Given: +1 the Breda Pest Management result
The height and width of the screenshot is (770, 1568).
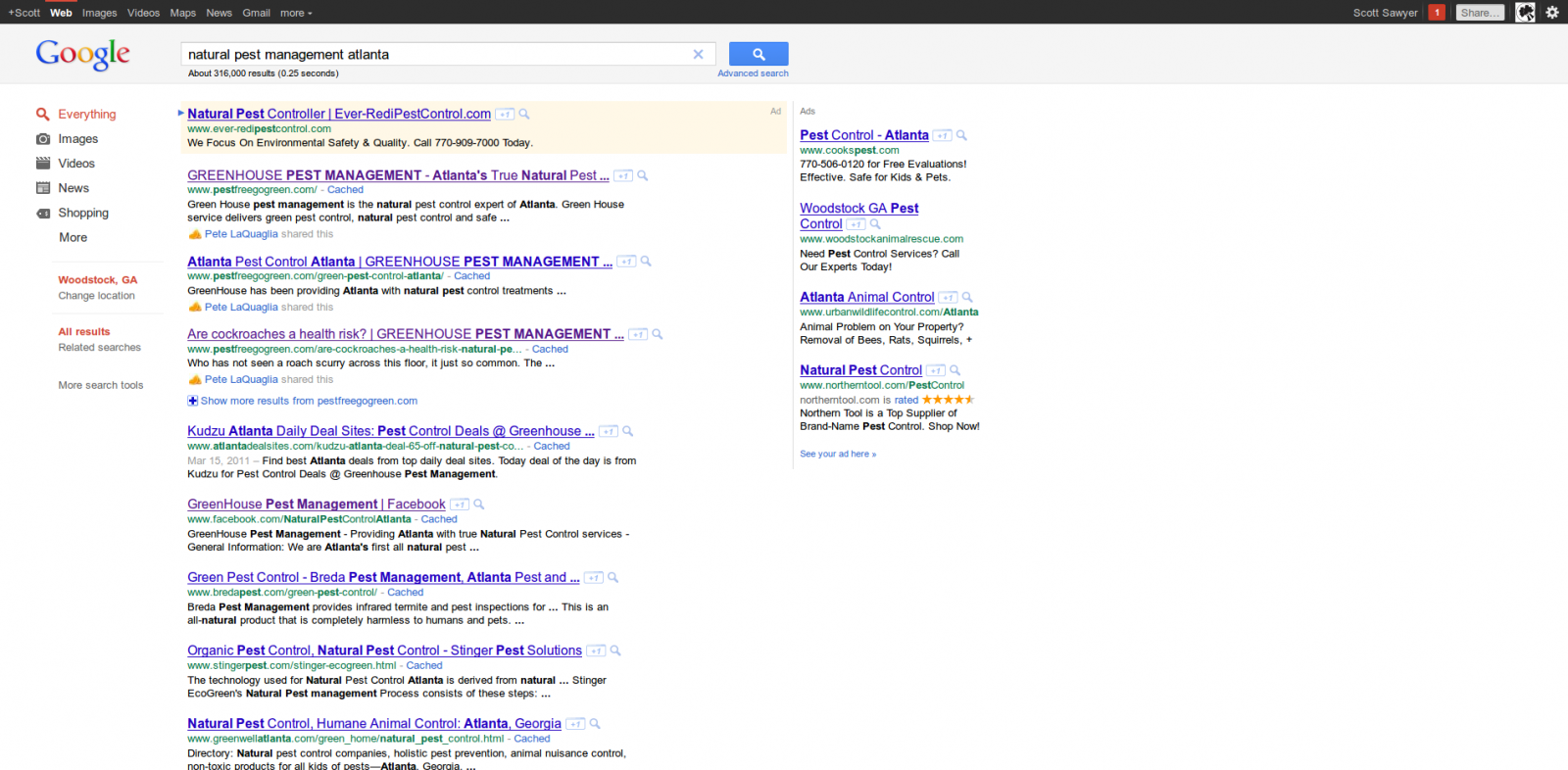Looking at the screenshot, I should click(x=594, y=578).
